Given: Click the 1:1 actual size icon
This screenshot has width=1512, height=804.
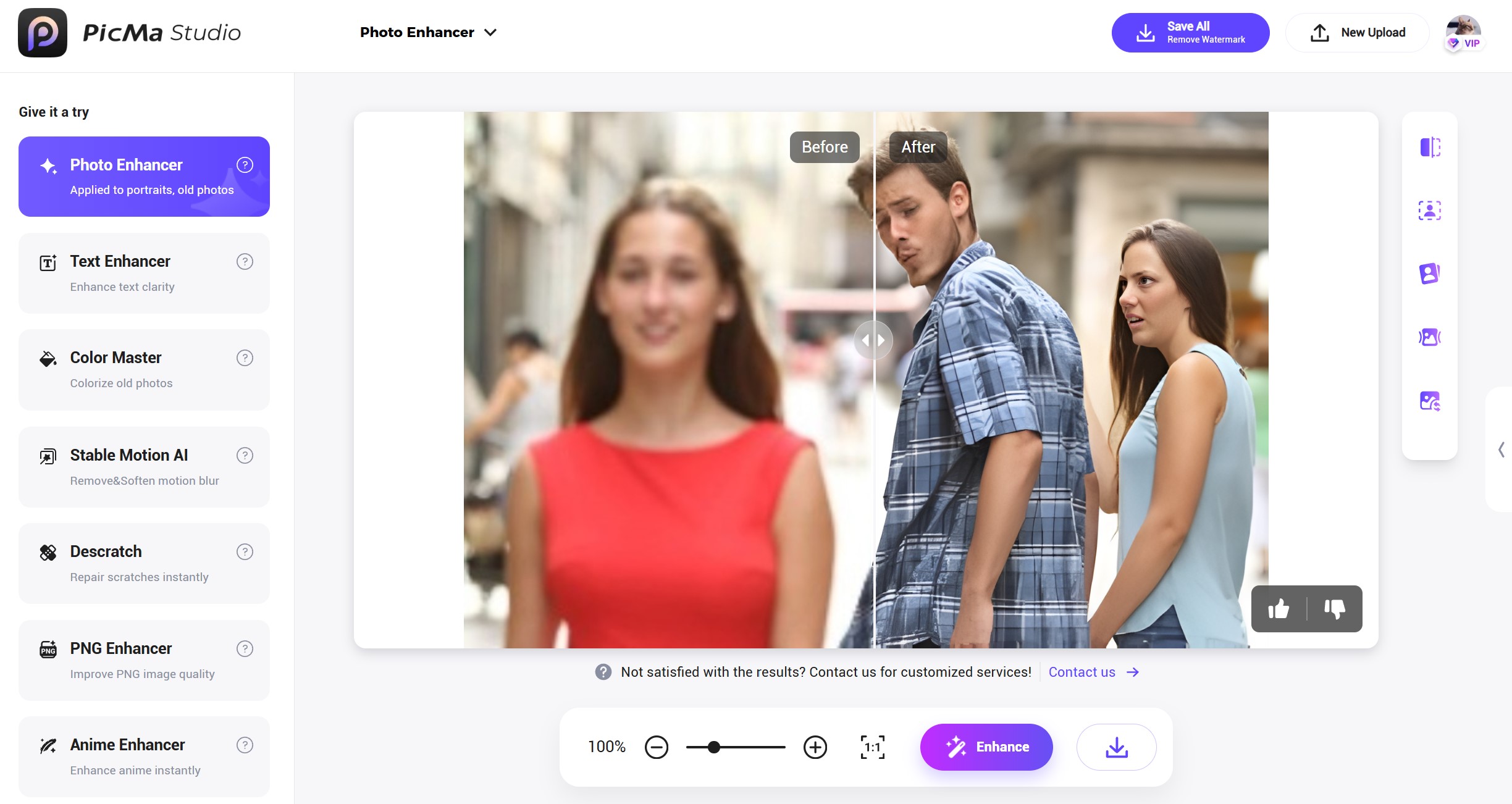Looking at the screenshot, I should click(872, 747).
